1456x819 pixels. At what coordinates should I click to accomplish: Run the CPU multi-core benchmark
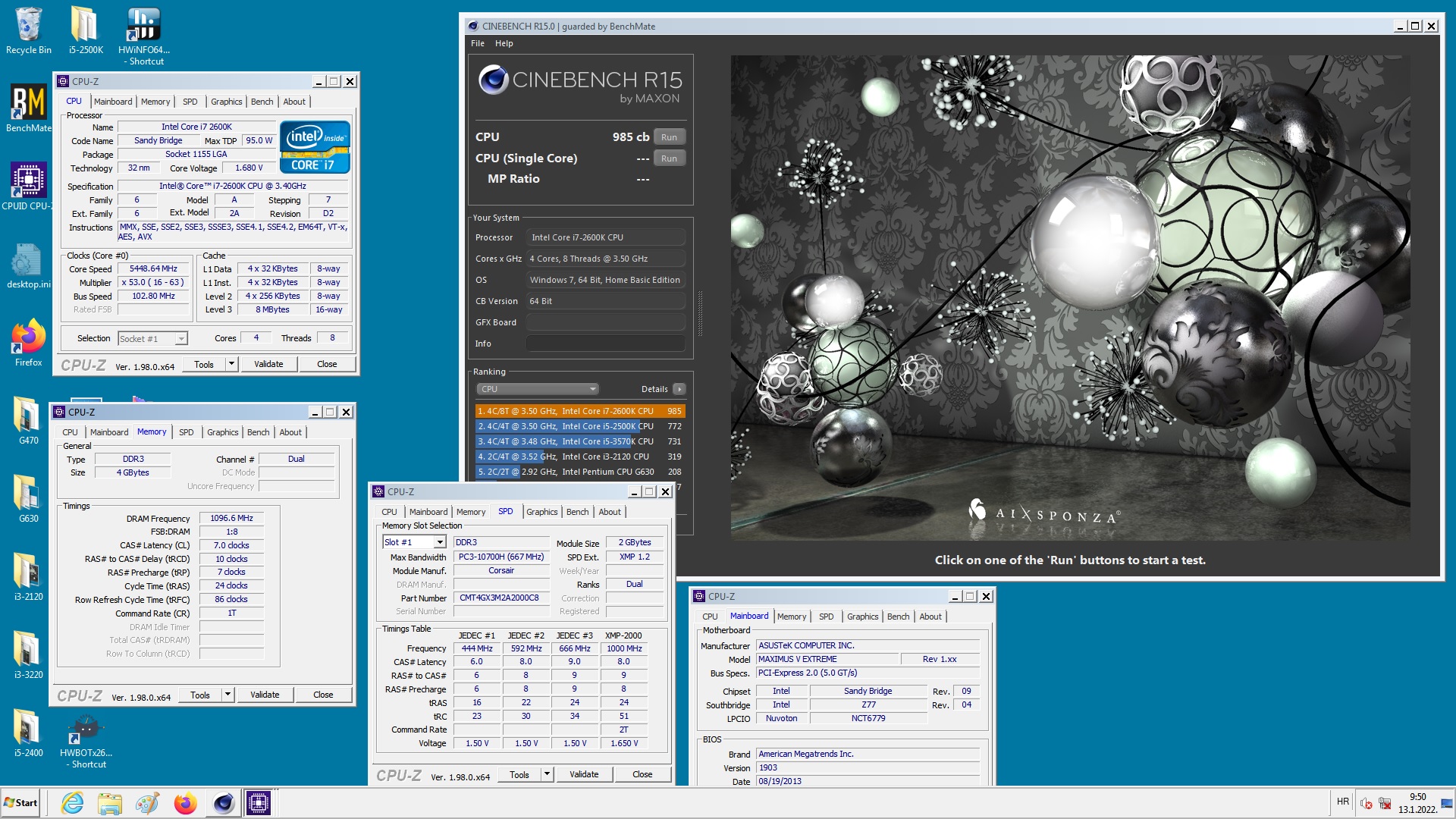669,137
